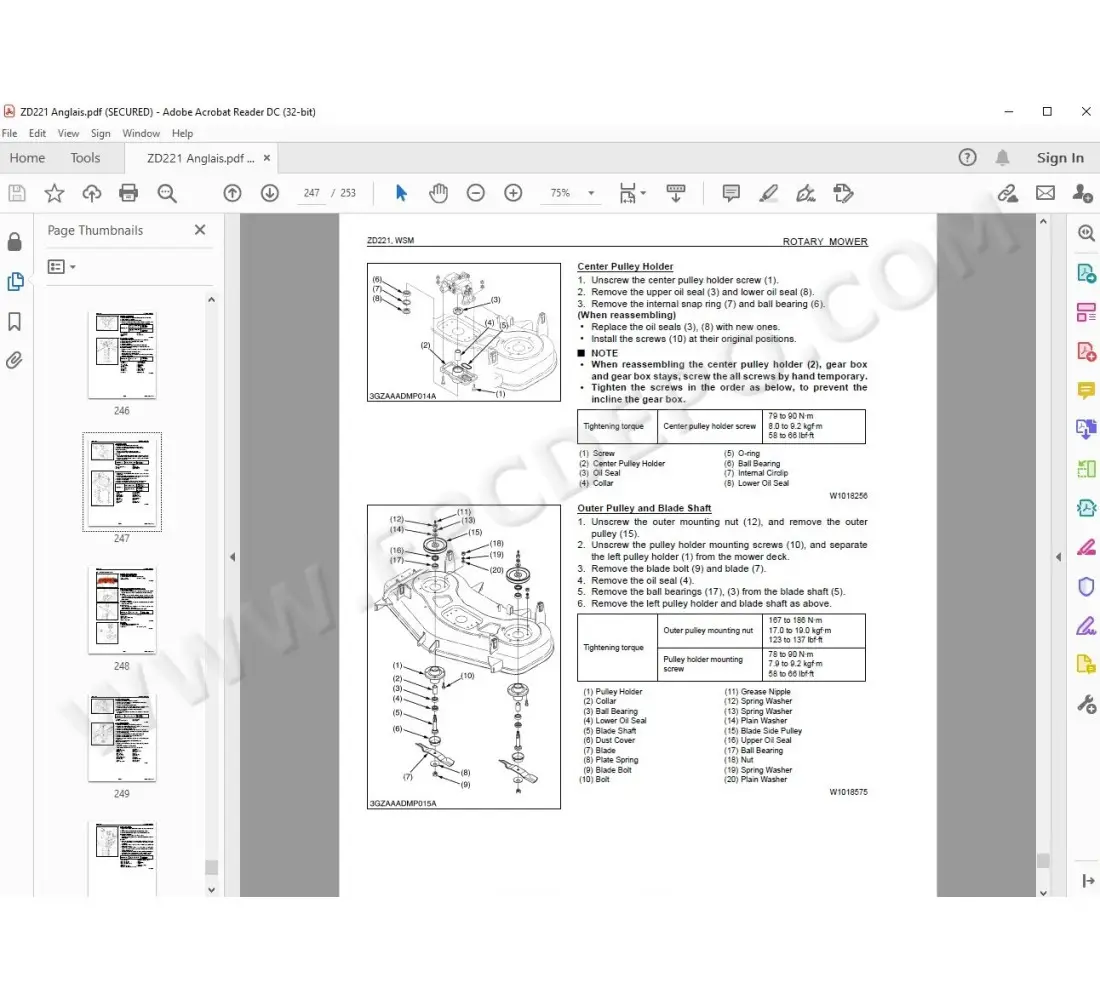Image resolution: width=1100 pixels, height=1000 pixels.
Task: Show Page Thumbnails panel icon
Action: [x=15, y=281]
